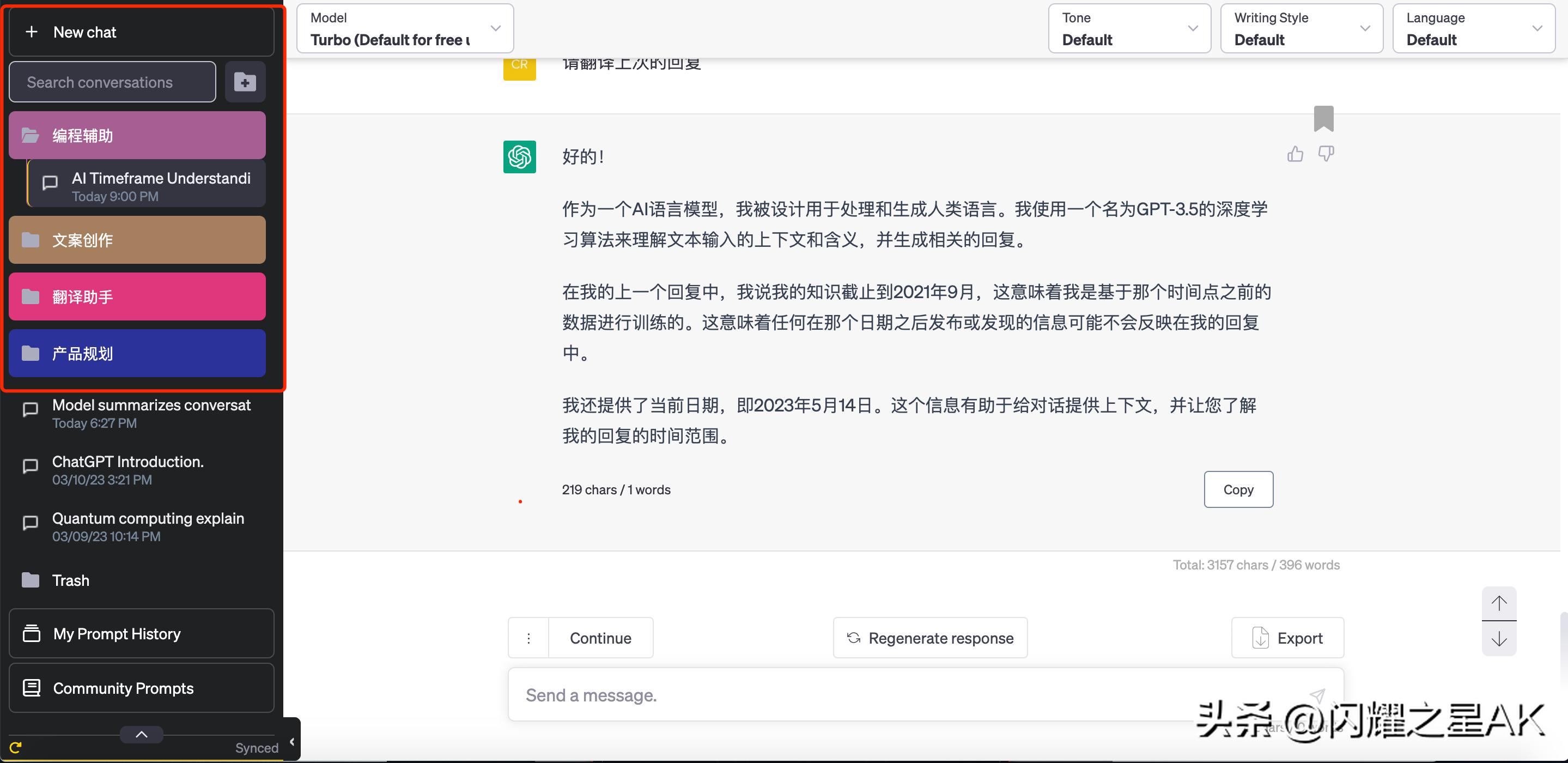Copy the response text
Image resolution: width=1568 pixels, height=763 pixels.
pos(1238,489)
